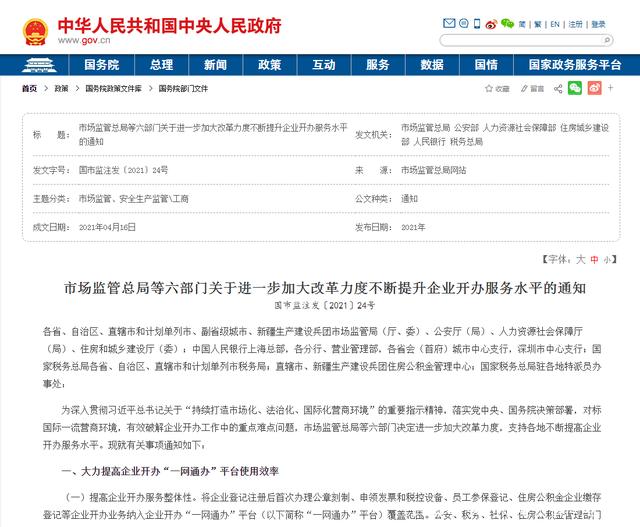Select small font size 小
The width and height of the screenshot is (640, 527).
(608, 259)
